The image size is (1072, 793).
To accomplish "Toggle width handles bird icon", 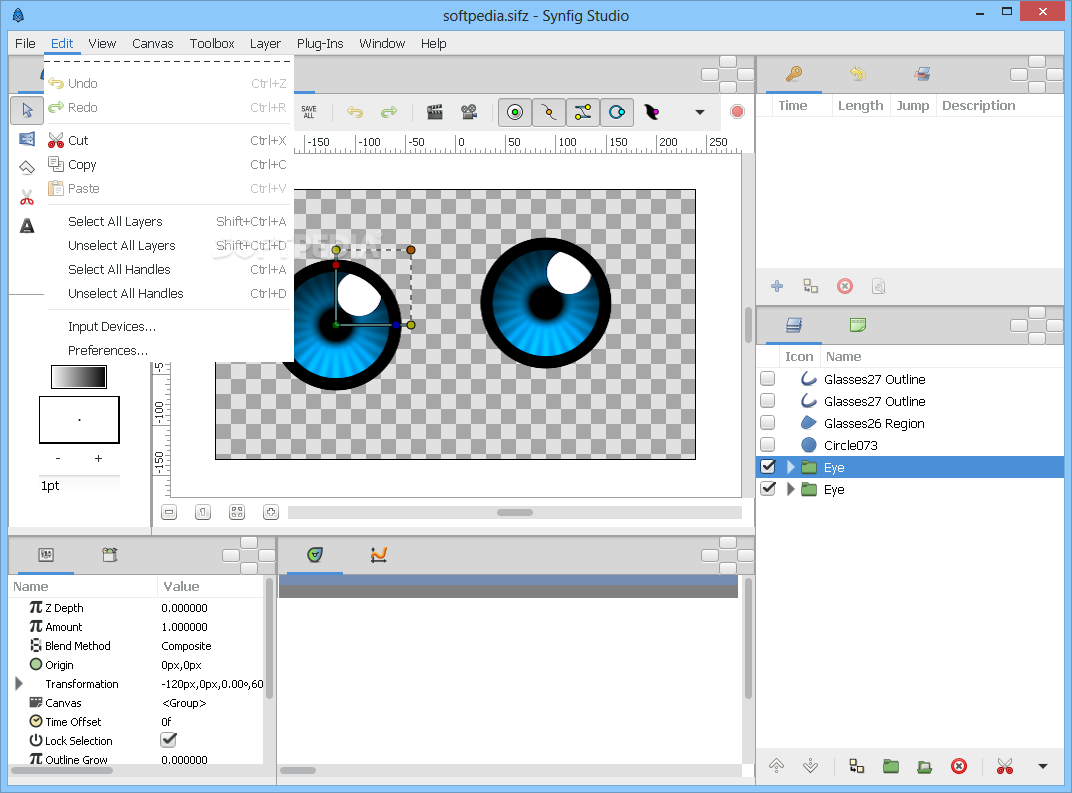I will (x=652, y=112).
